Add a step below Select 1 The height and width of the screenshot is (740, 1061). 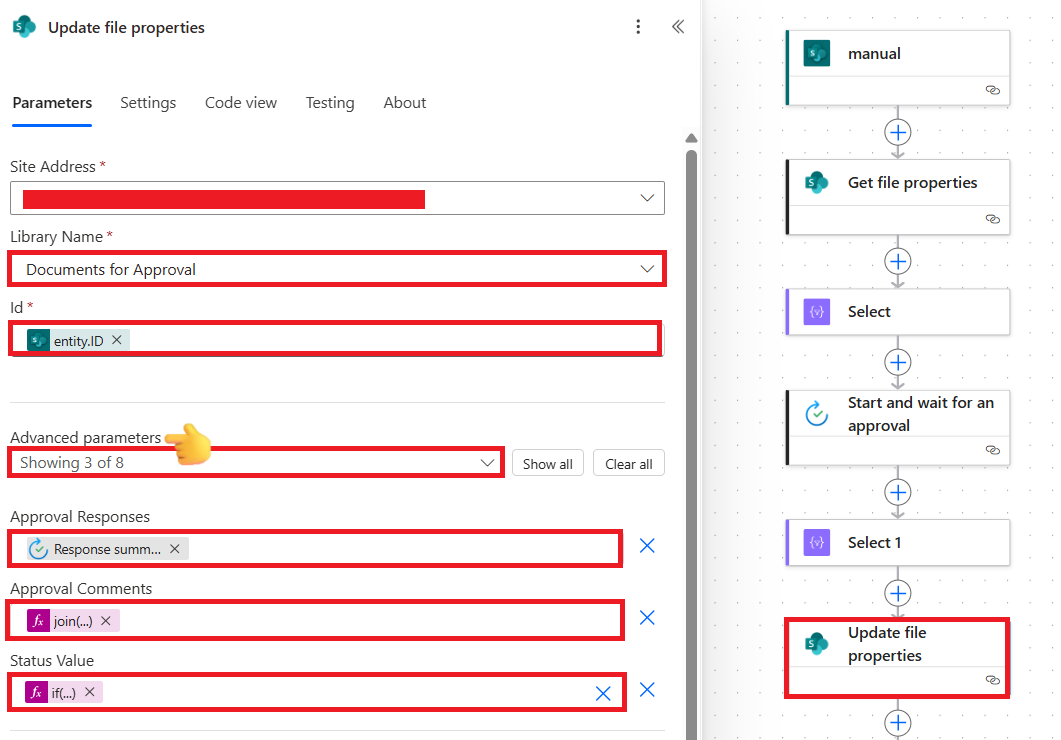tap(898, 594)
